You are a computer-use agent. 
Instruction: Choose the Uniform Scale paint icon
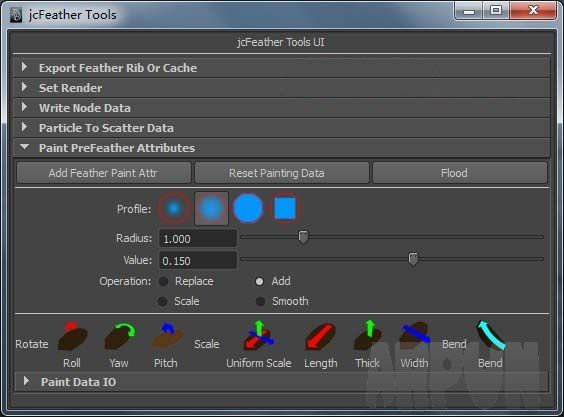259,336
